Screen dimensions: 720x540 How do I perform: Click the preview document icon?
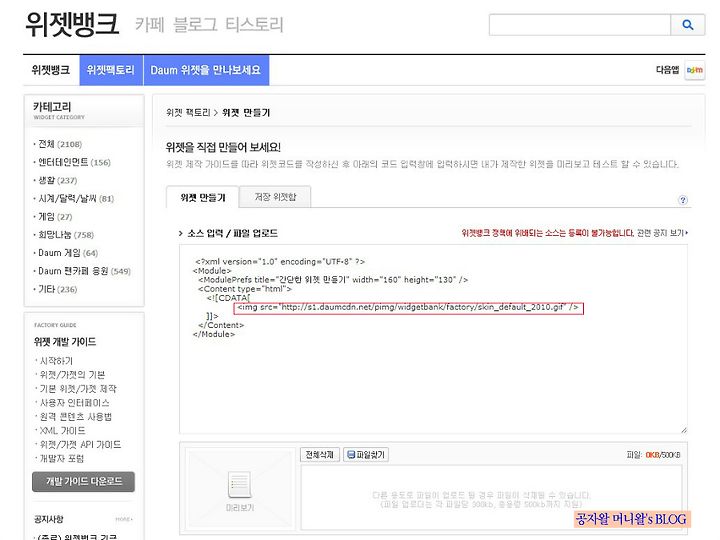[x=240, y=484]
